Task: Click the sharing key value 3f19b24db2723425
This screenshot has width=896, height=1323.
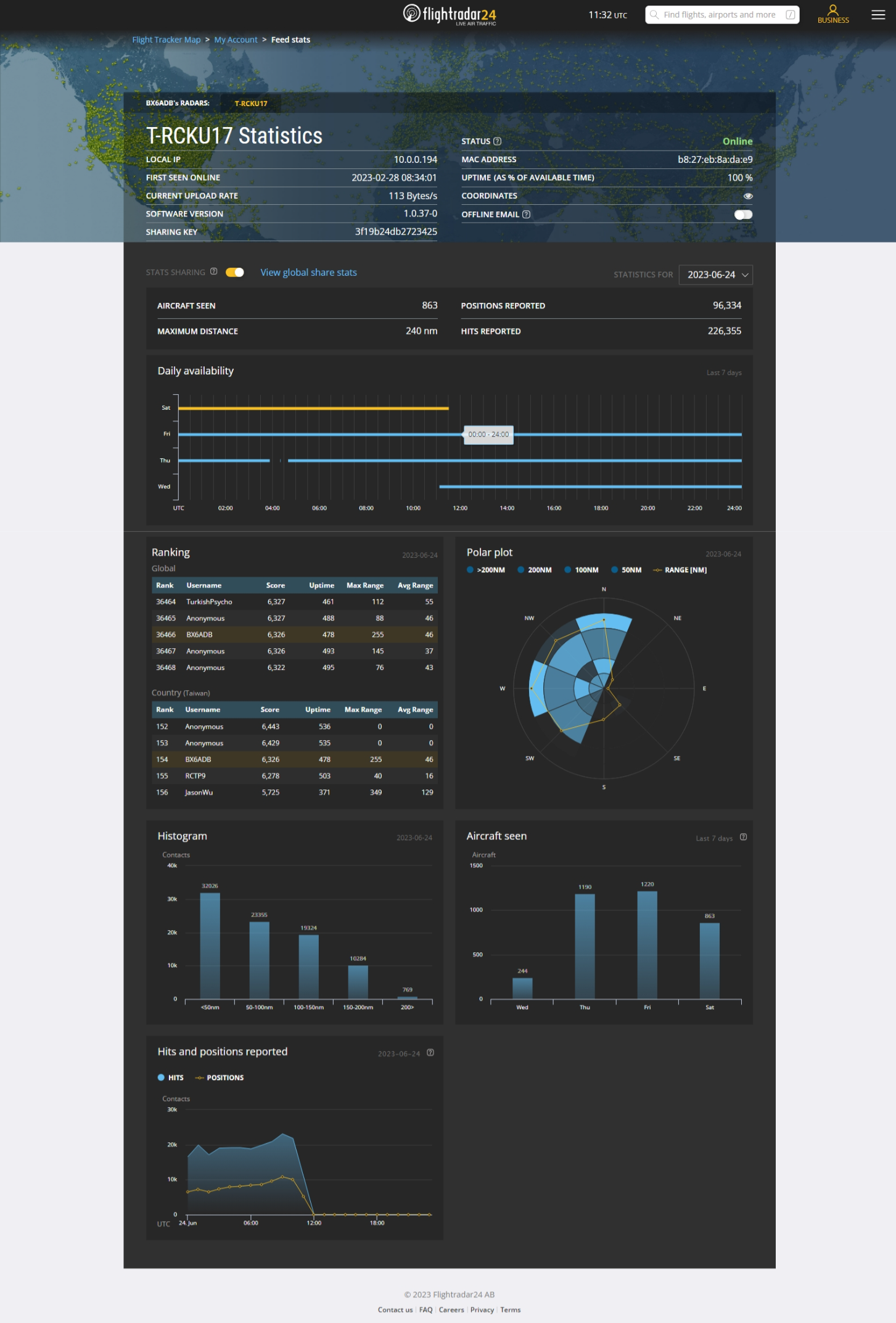Action: click(396, 231)
